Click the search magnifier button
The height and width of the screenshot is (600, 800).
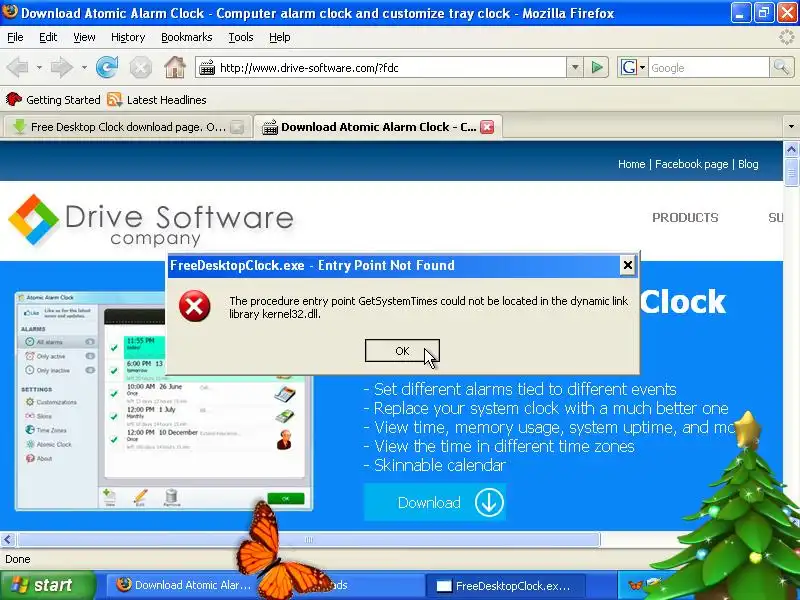point(781,67)
